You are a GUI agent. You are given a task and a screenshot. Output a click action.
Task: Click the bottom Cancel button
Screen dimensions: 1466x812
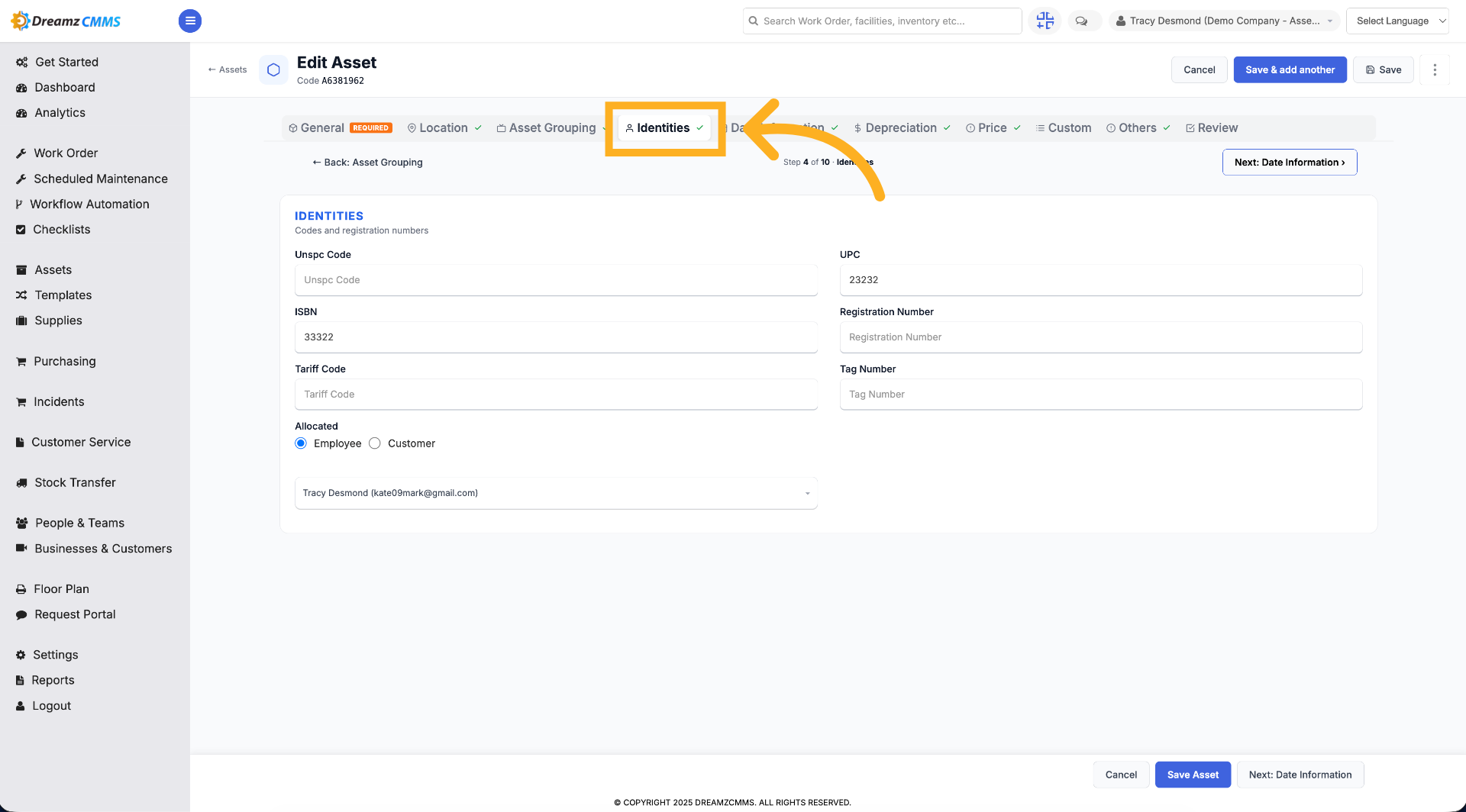[1121, 775]
